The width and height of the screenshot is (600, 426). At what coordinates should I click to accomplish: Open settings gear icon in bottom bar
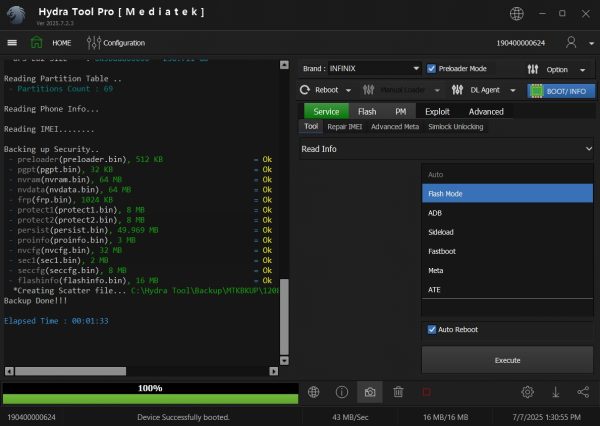(x=527, y=392)
